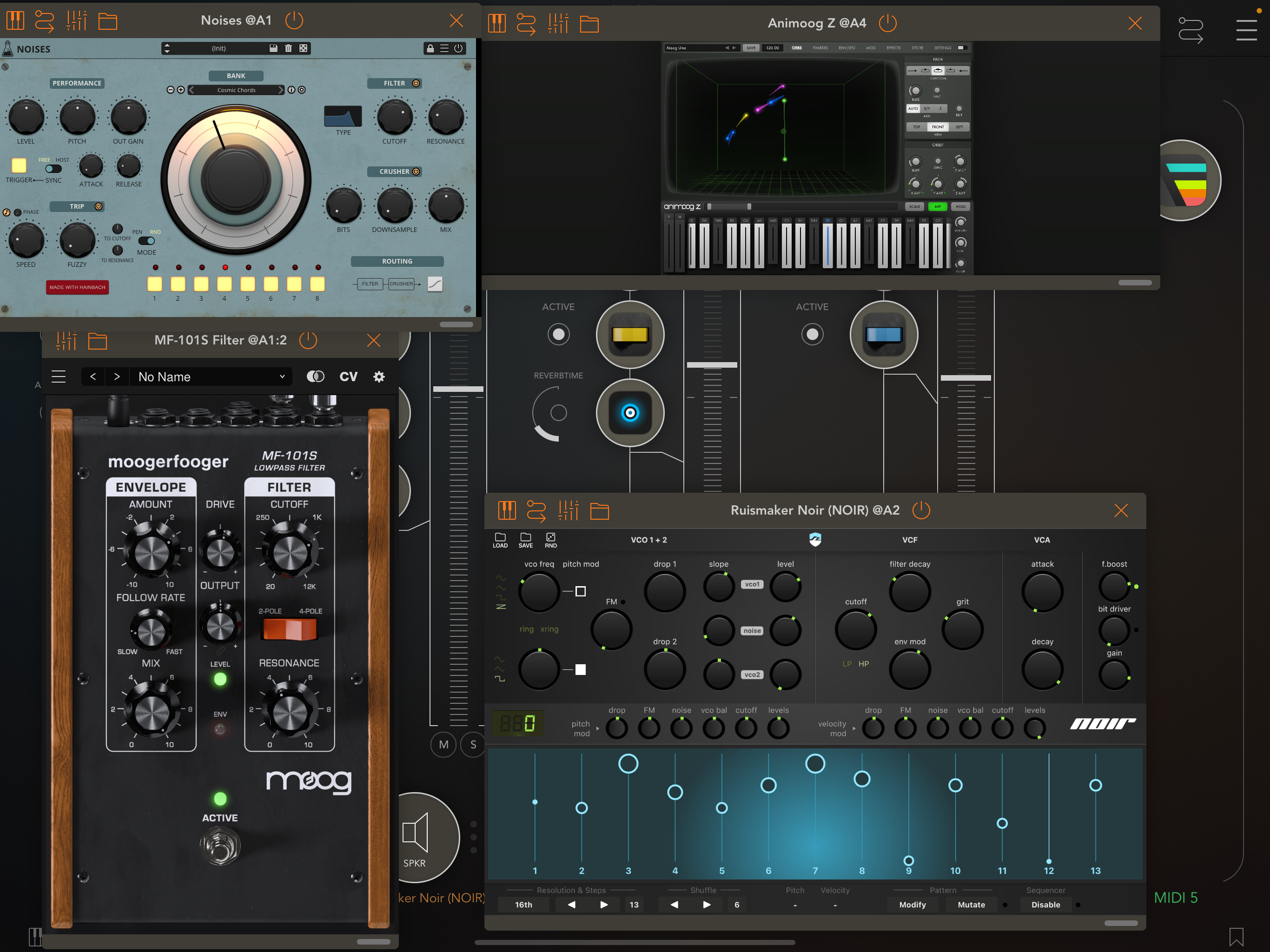Click the bookmark icon at bottom right

[1236, 937]
